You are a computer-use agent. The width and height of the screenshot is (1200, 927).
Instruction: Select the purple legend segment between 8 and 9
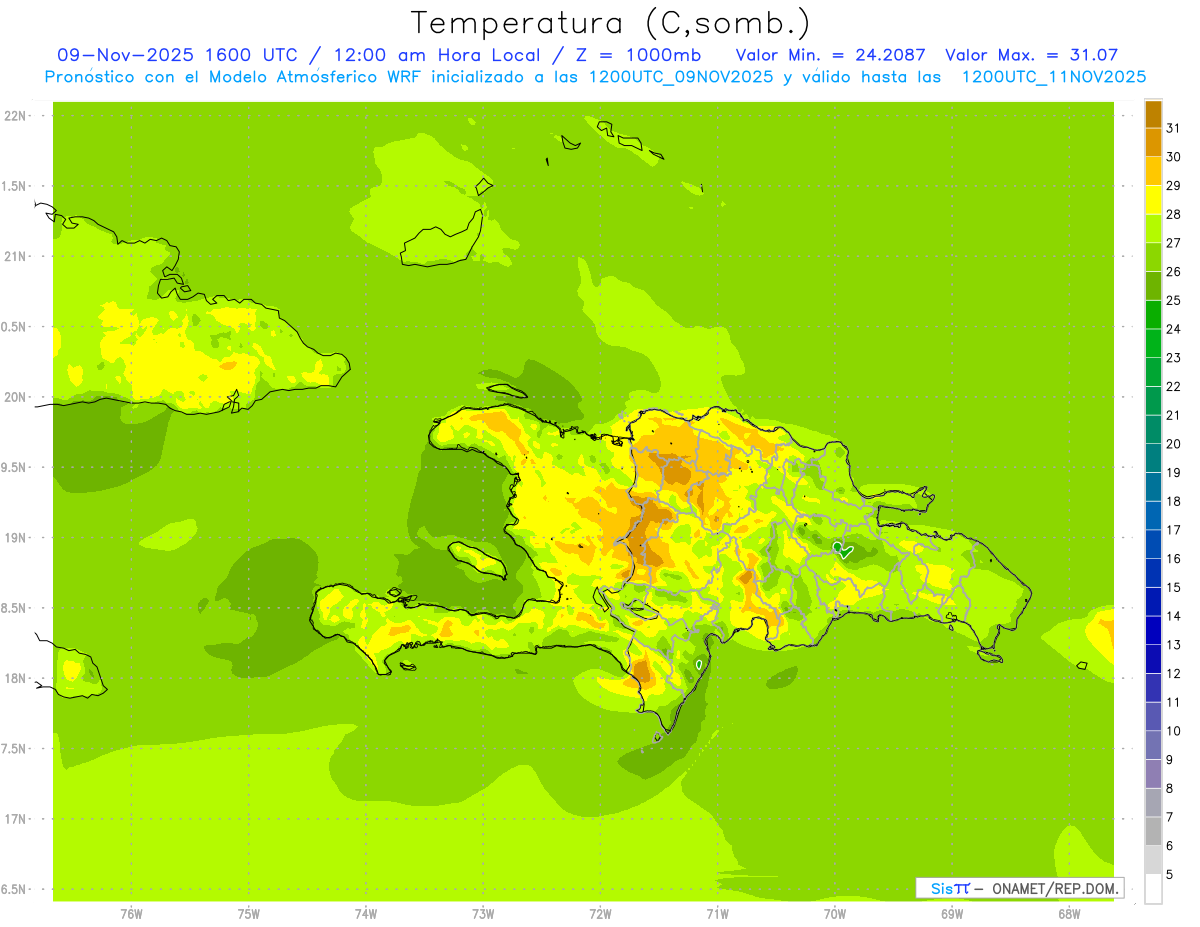[x=1153, y=774]
